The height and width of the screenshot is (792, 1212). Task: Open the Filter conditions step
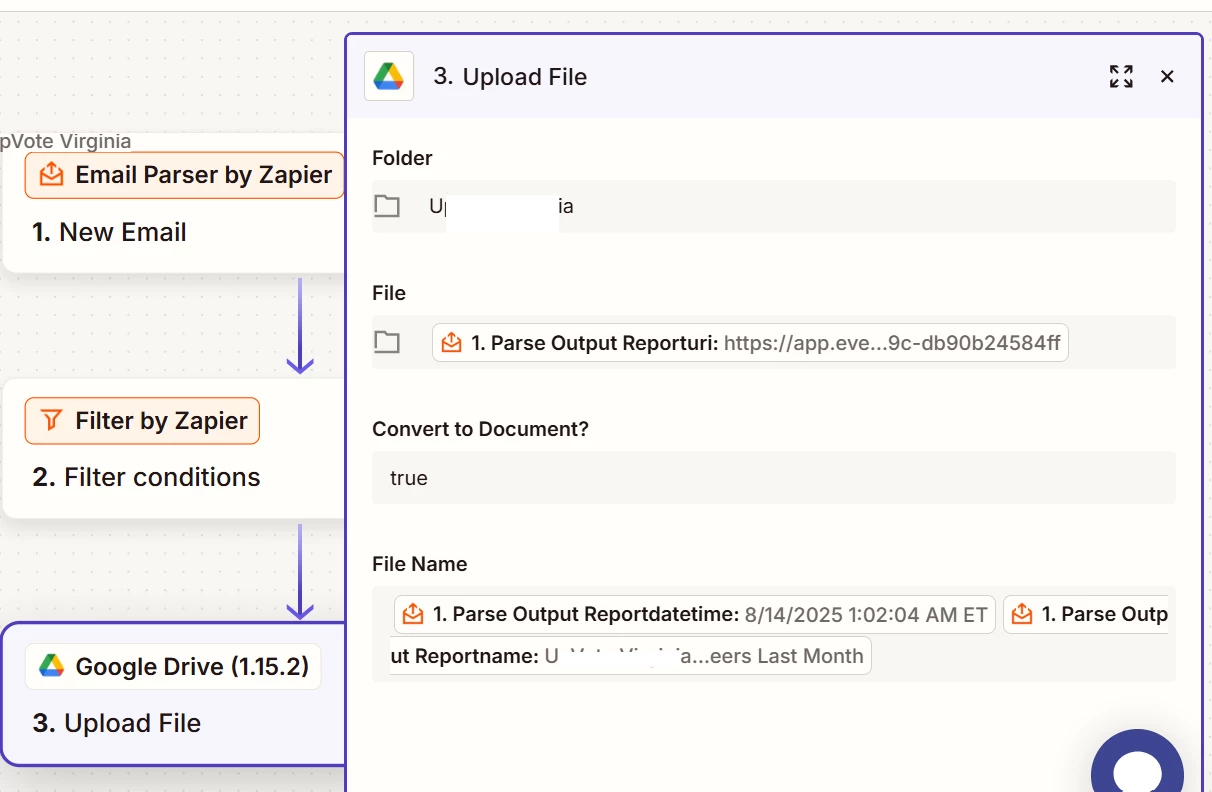146,478
